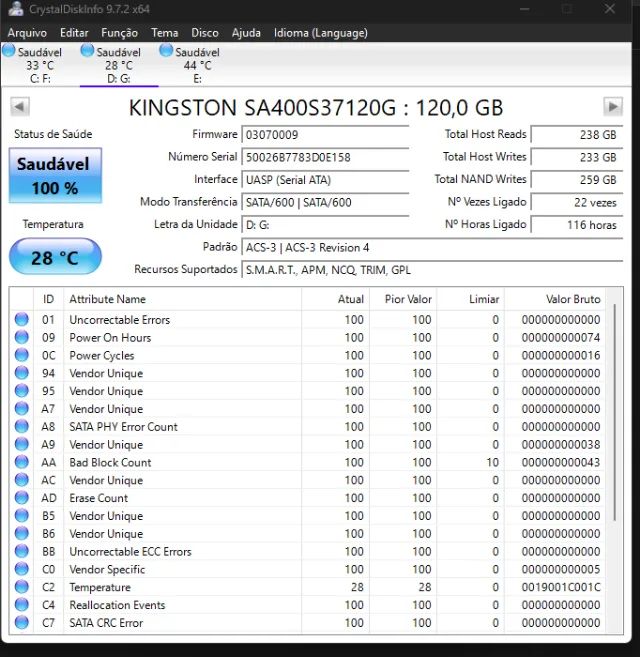Screen dimensions: 640x657
Task: Select the SATA CRC Error attribute name
Action: 106,623
